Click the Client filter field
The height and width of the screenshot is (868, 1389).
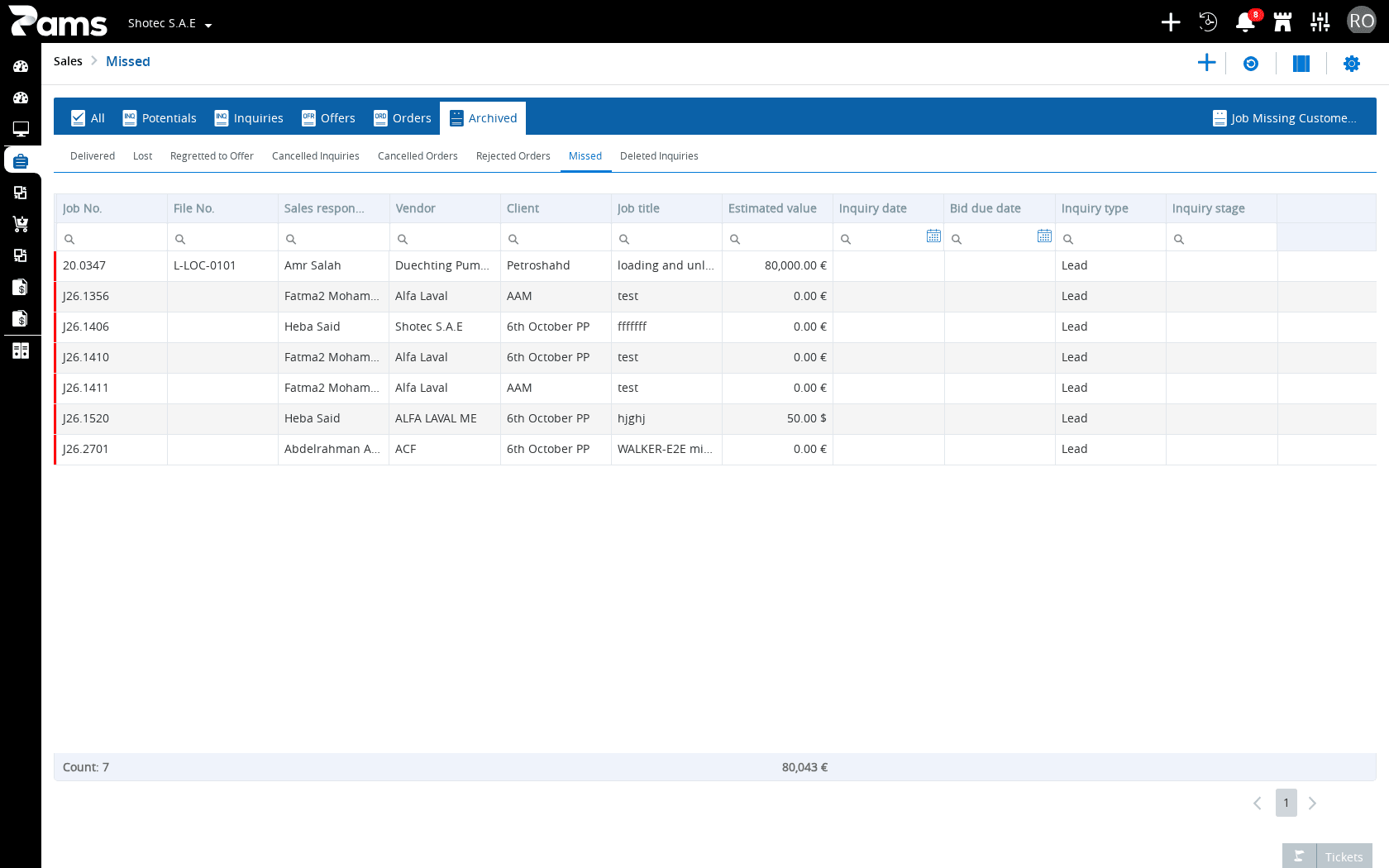coord(556,238)
